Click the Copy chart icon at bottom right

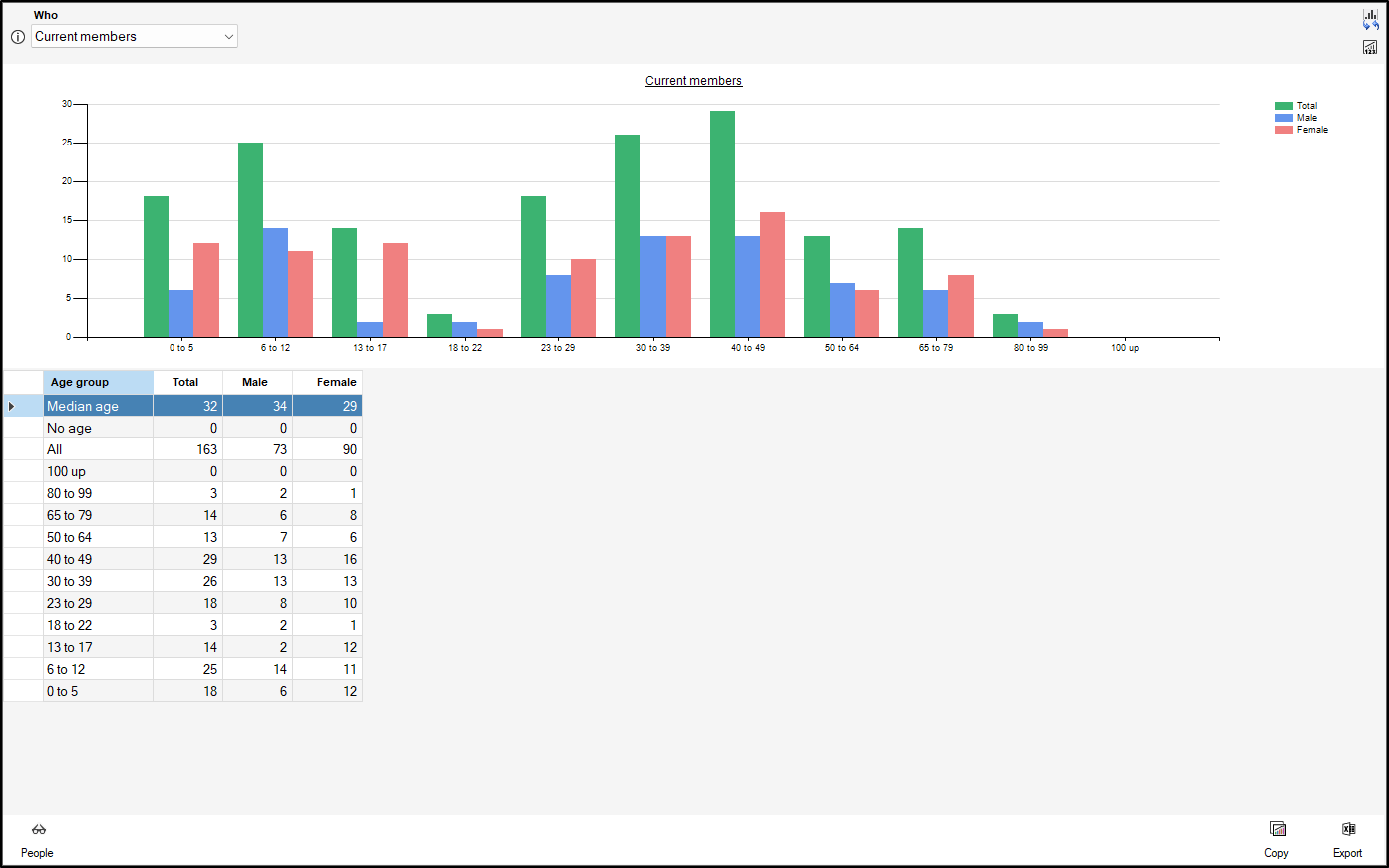tap(1277, 828)
